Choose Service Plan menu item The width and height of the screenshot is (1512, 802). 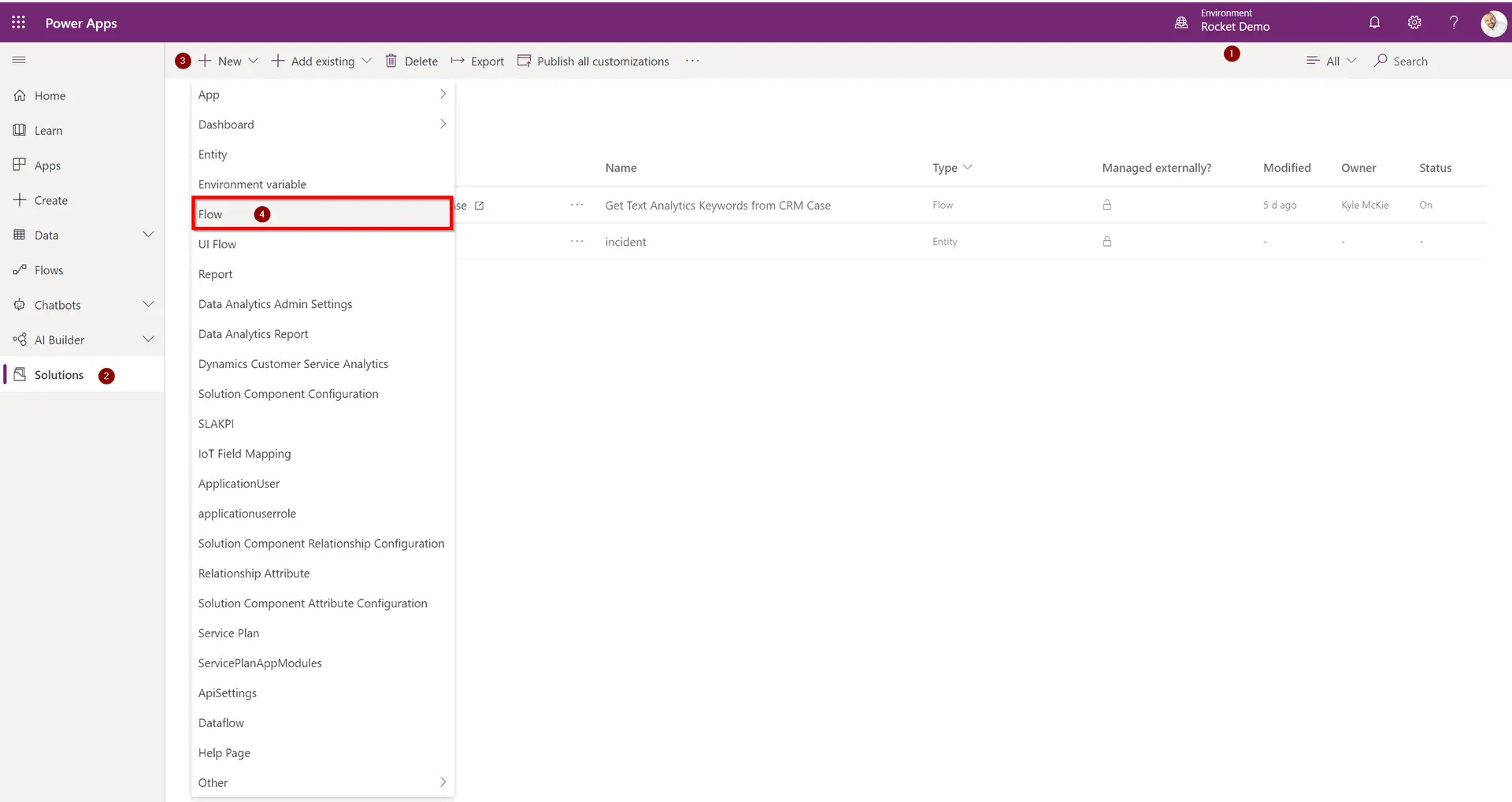pos(322,633)
